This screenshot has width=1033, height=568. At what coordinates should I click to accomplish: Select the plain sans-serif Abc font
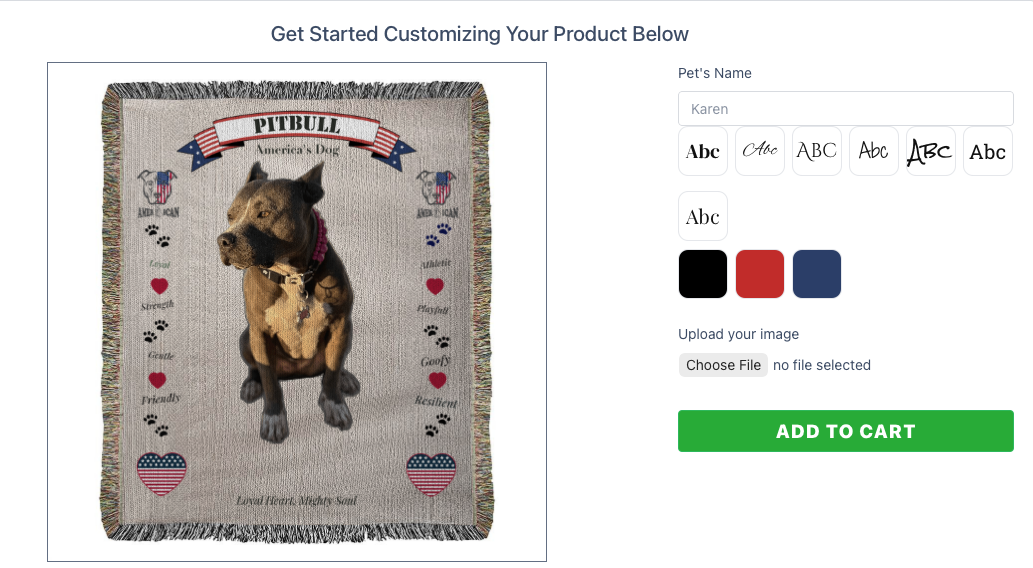pos(988,151)
